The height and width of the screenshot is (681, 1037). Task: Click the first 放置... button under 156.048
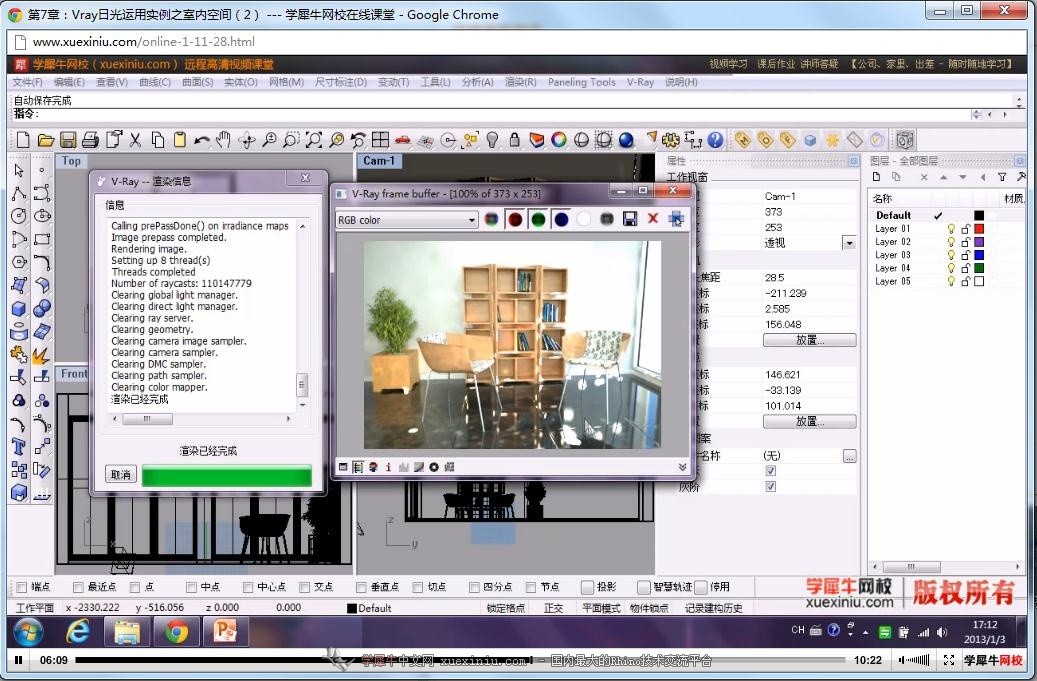coord(809,340)
